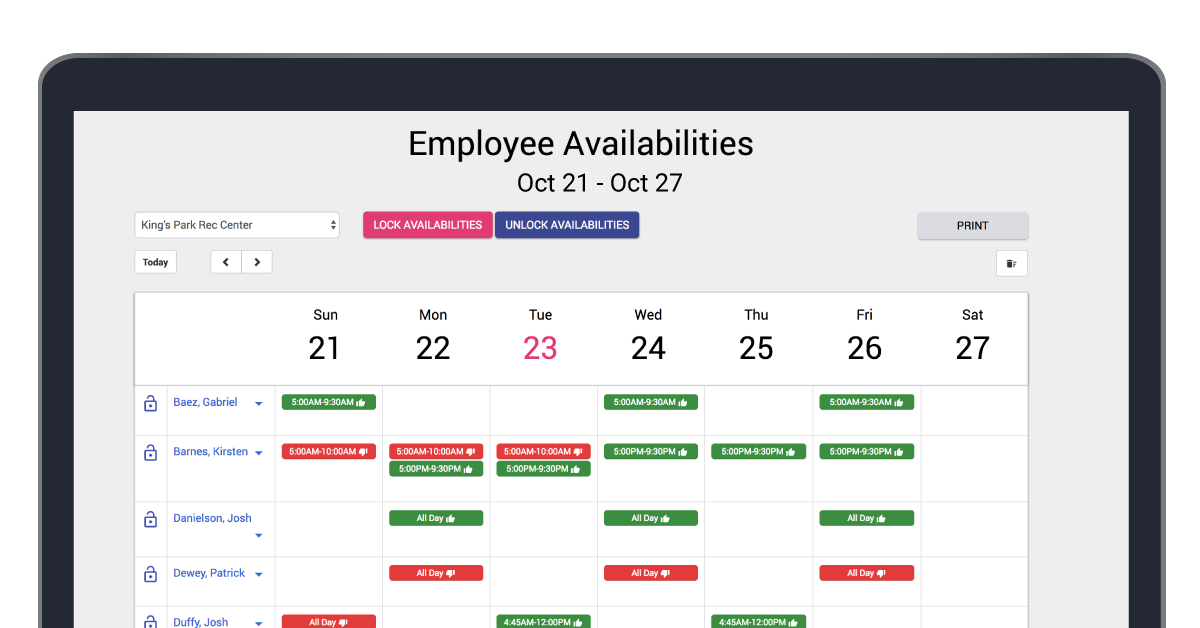Select the Fri 26 column header

pos(864,337)
